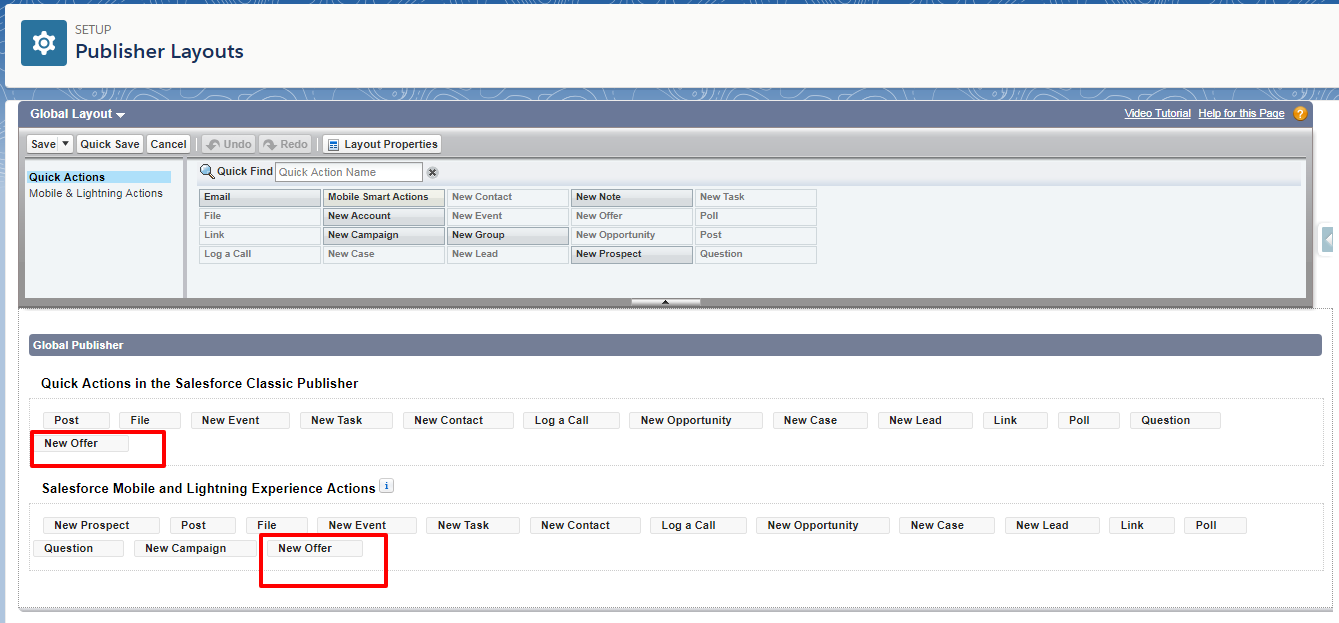Click the Cancel button
This screenshot has height=623, width=1339.
[x=169, y=144]
